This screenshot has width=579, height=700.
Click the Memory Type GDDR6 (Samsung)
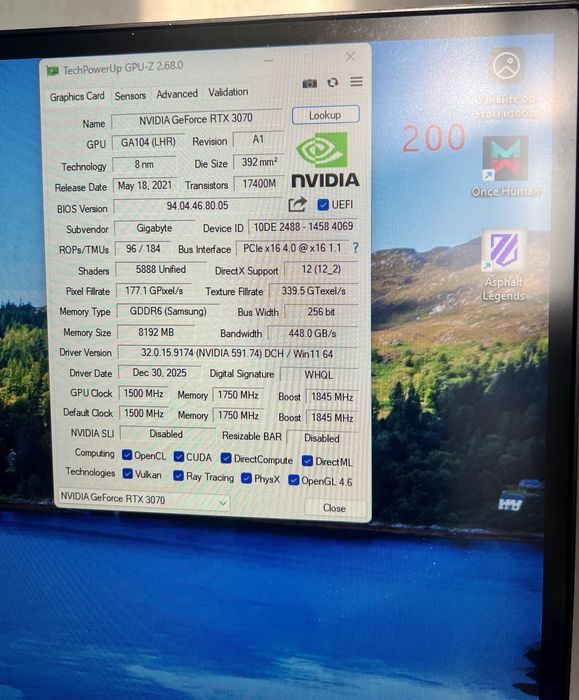[x=168, y=311]
